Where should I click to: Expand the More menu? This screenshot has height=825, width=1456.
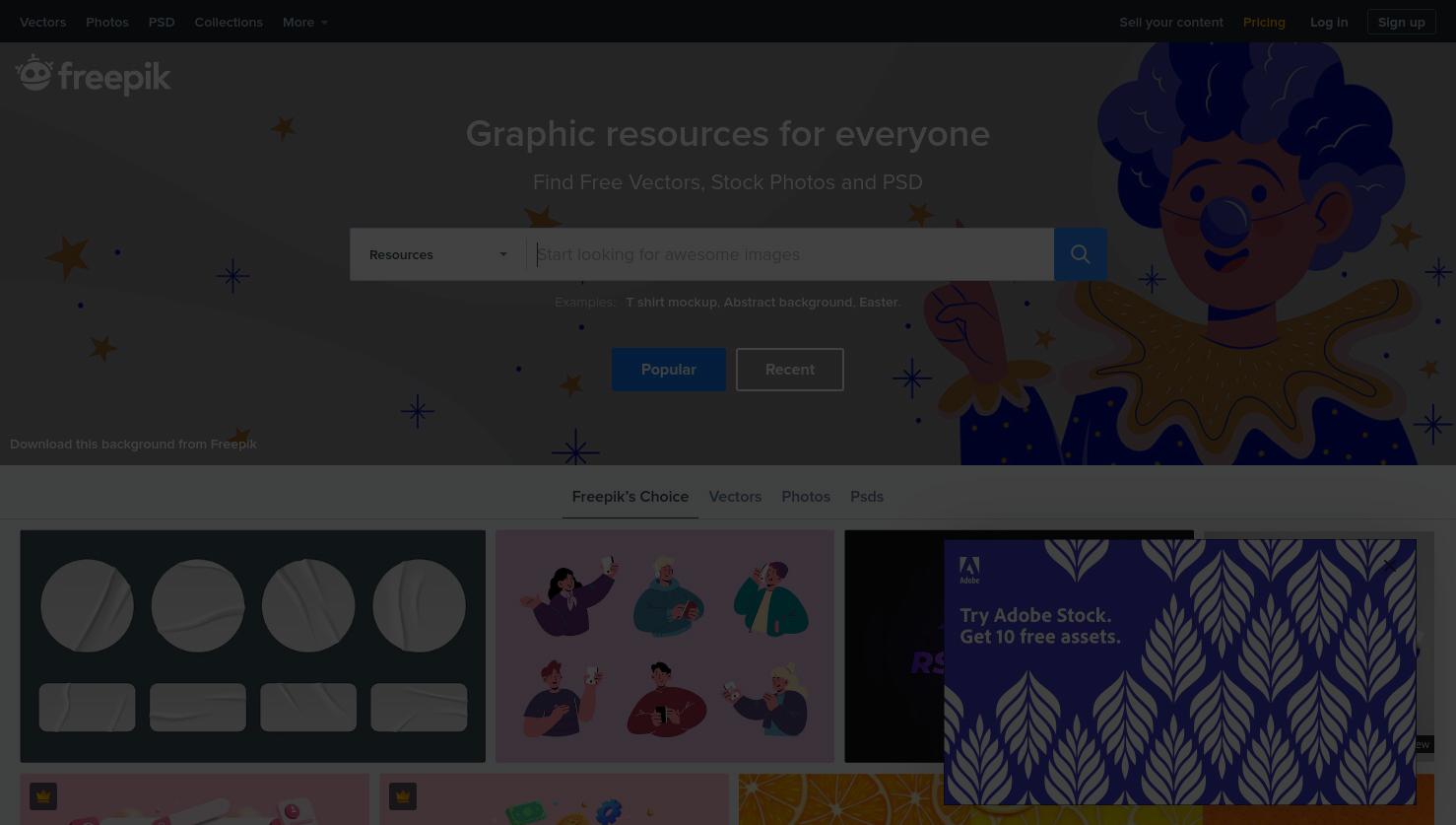pyautogui.click(x=305, y=22)
